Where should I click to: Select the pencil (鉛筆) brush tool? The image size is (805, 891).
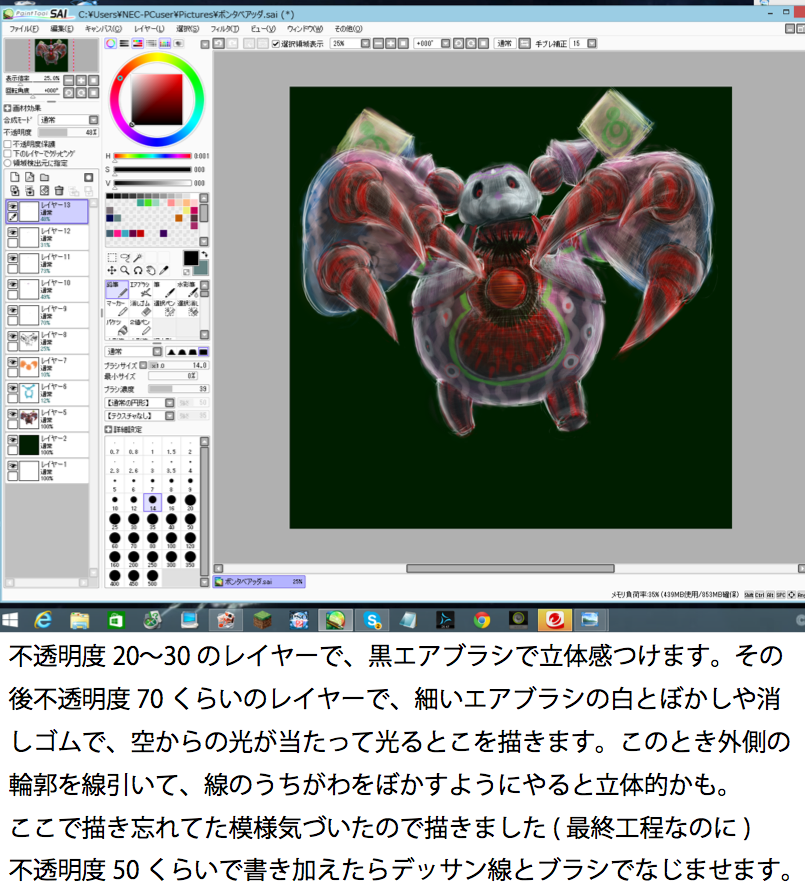[x=117, y=289]
